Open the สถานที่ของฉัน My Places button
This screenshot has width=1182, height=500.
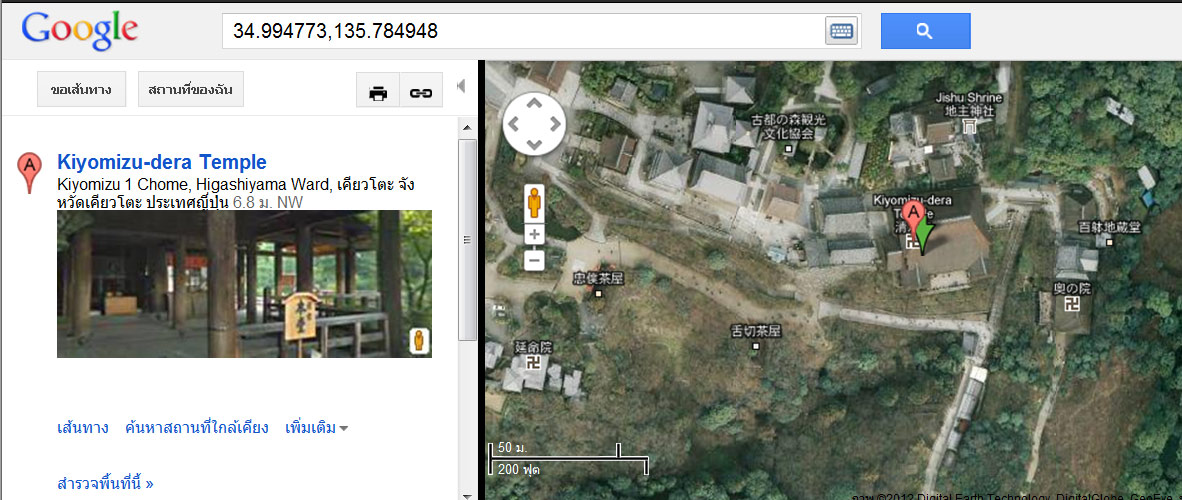(x=191, y=90)
